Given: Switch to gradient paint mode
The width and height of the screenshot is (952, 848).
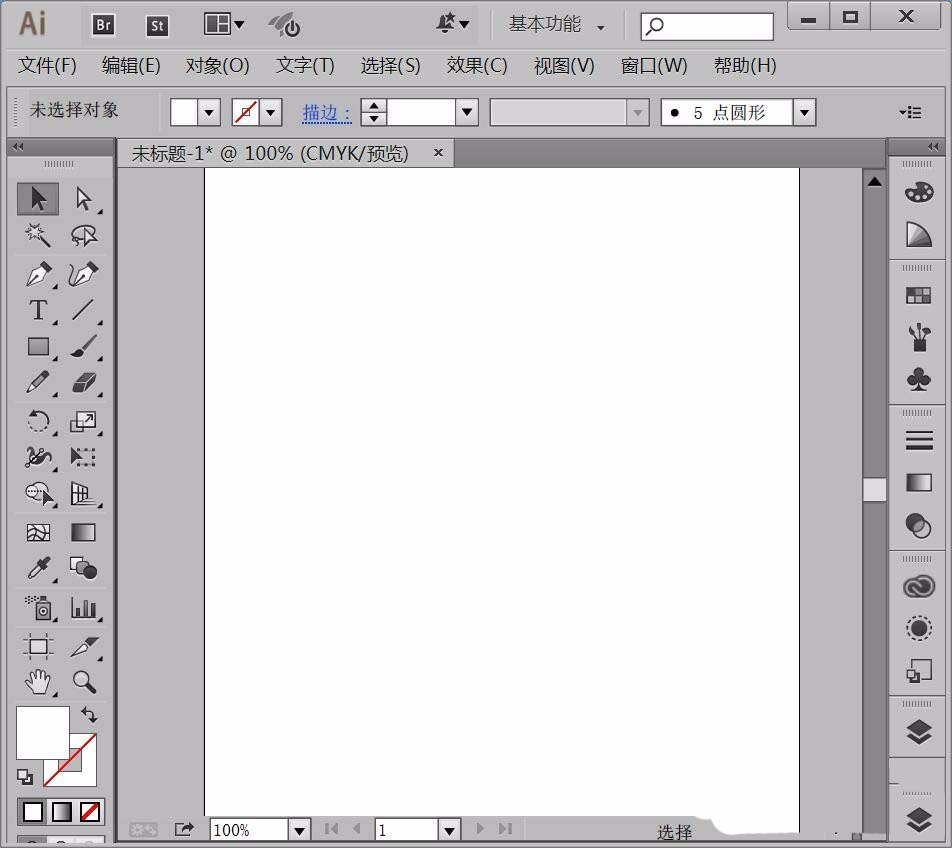Looking at the screenshot, I should (x=62, y=811).
